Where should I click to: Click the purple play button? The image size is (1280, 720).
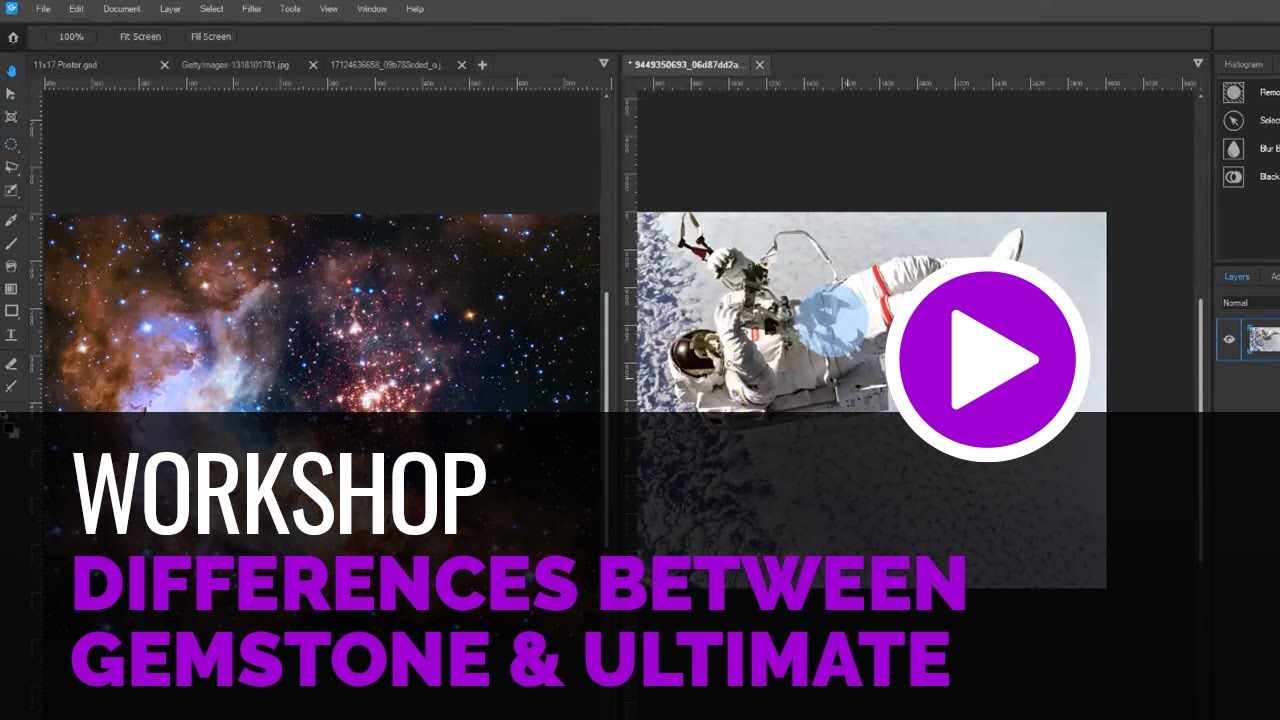[x=987, y=359]
